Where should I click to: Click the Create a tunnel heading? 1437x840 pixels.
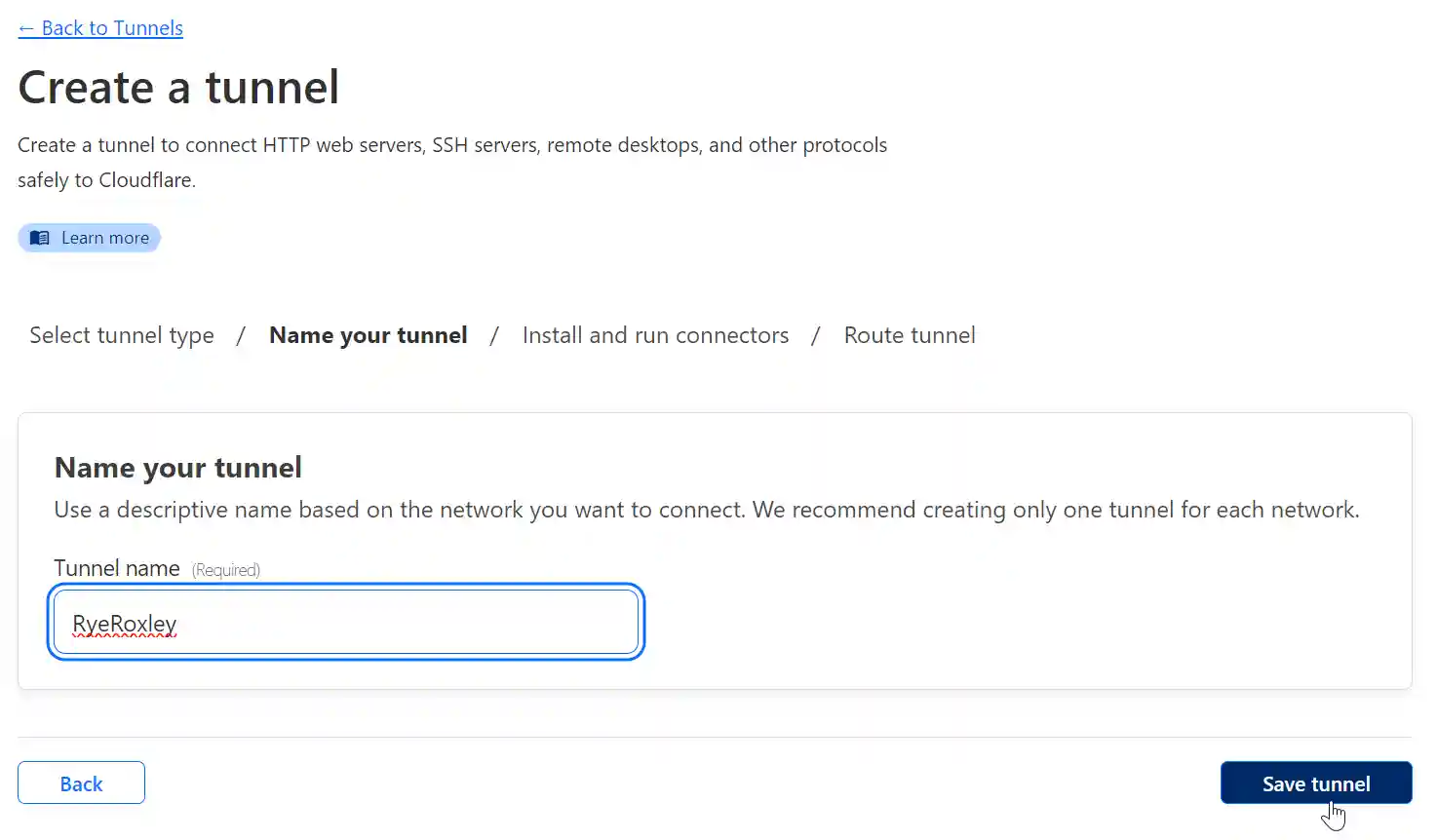tap(178, 87)
